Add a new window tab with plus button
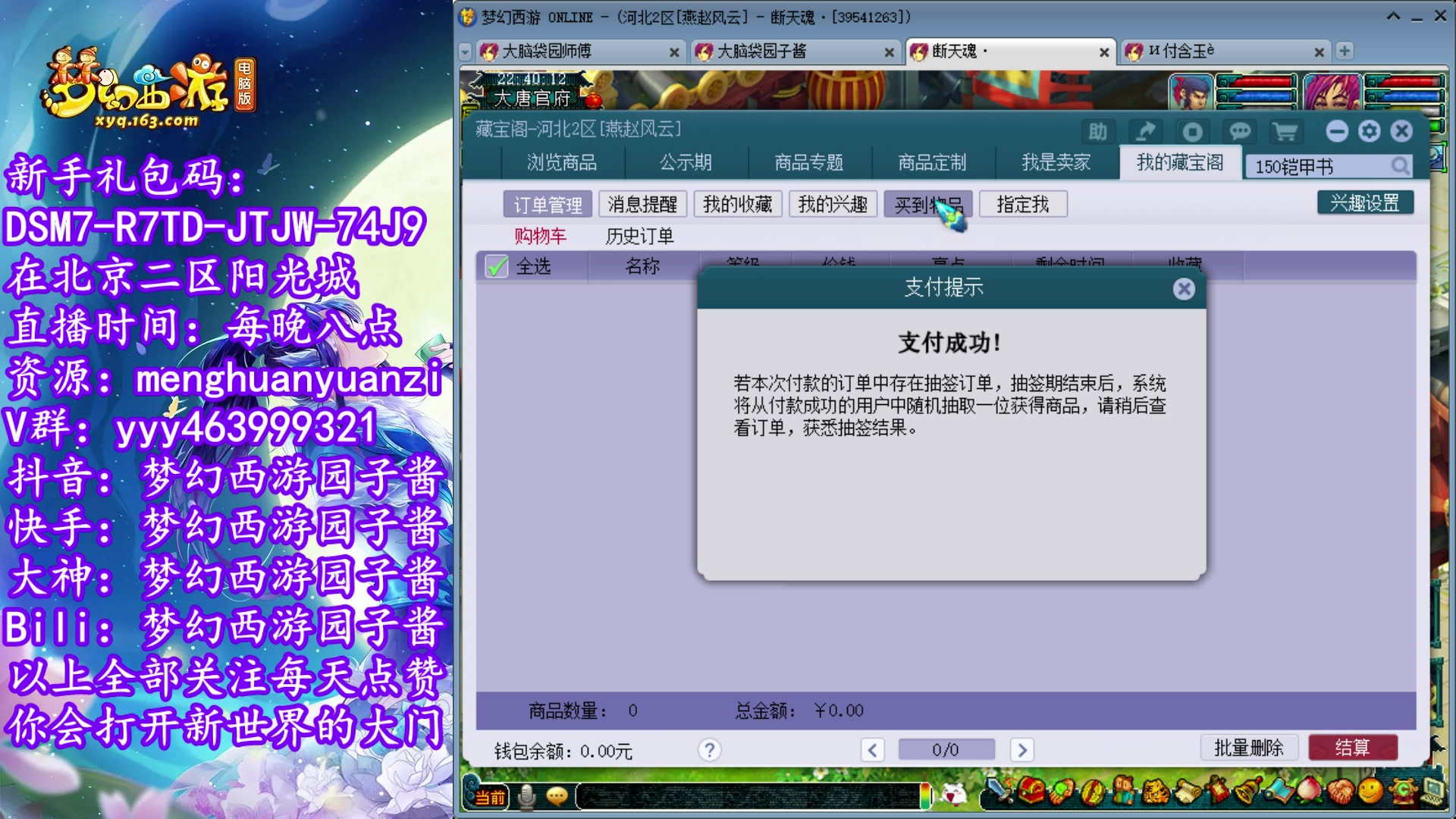Screen dimensions: 1456x819 coord(1344,51)
